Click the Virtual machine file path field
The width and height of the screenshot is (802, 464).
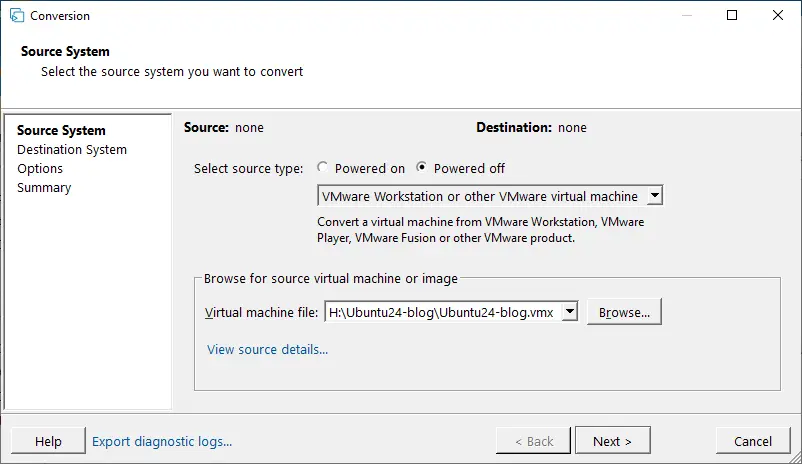pyautogui.click(x=443, y=312)
